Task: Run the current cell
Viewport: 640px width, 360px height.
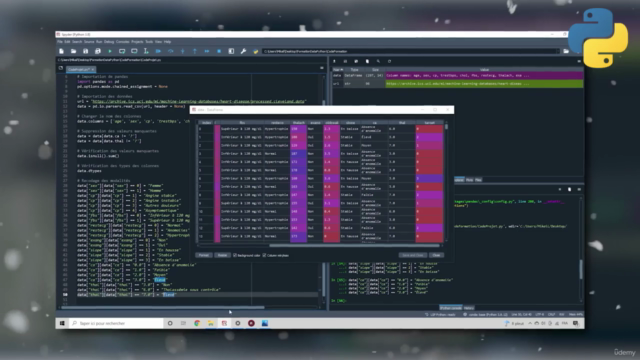Action: pos(122,51)
